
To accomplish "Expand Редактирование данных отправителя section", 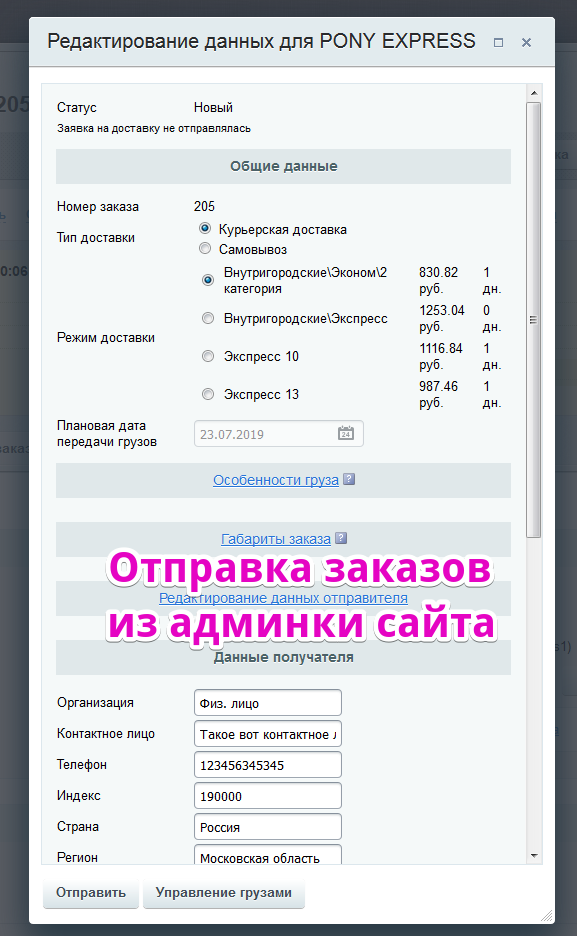I will tap(283, 598).
